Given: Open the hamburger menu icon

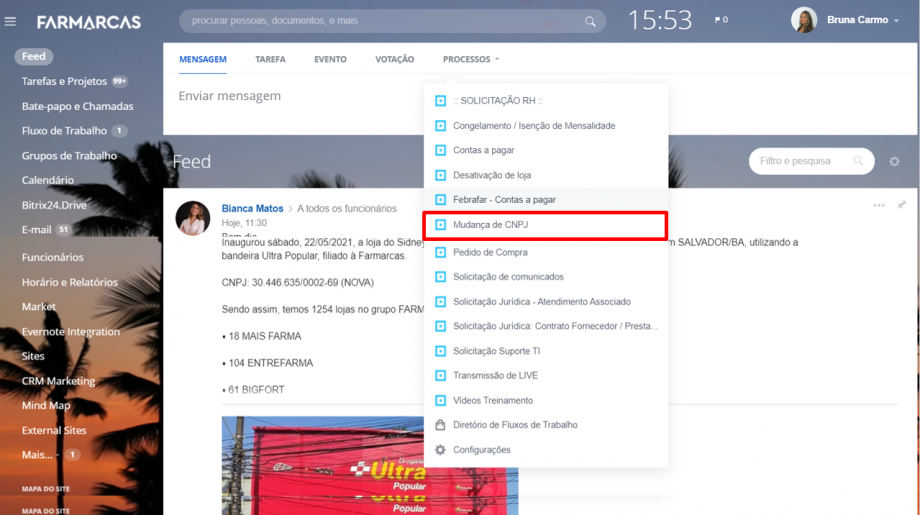Looking at the screenshot, I should [x=11, y=21].
